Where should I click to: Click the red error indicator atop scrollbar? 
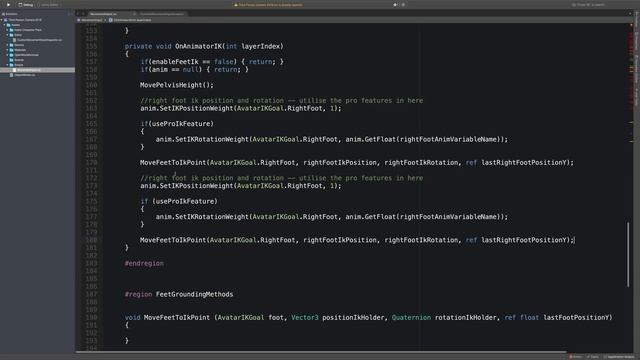[631, 25]
